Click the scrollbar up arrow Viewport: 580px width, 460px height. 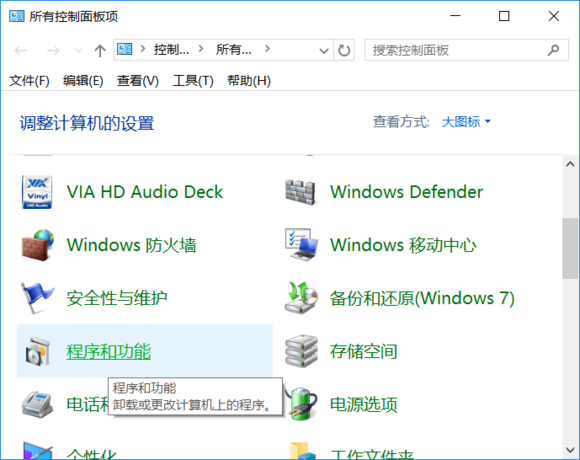click(570, 164)
